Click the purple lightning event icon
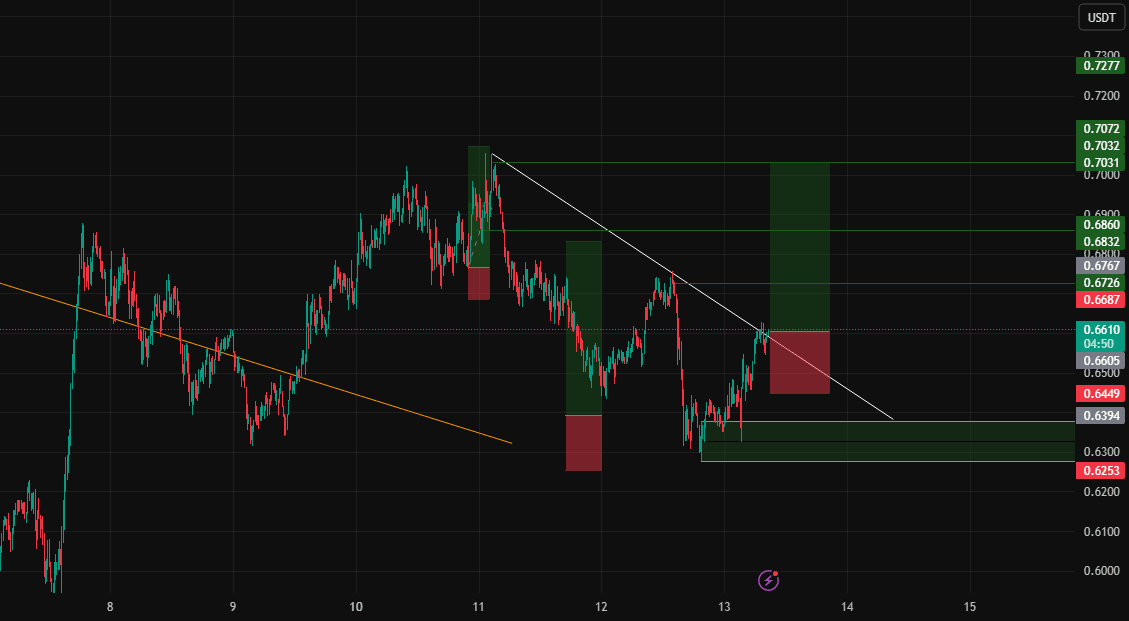This screenshot has width=1129, height=621. (x=768, y=580)
